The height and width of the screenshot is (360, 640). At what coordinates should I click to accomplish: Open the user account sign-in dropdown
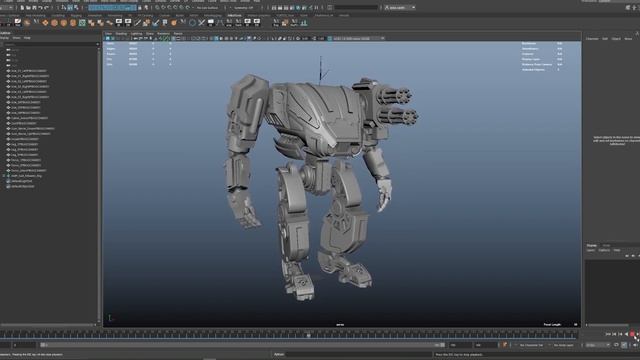[x=400, y=7]
